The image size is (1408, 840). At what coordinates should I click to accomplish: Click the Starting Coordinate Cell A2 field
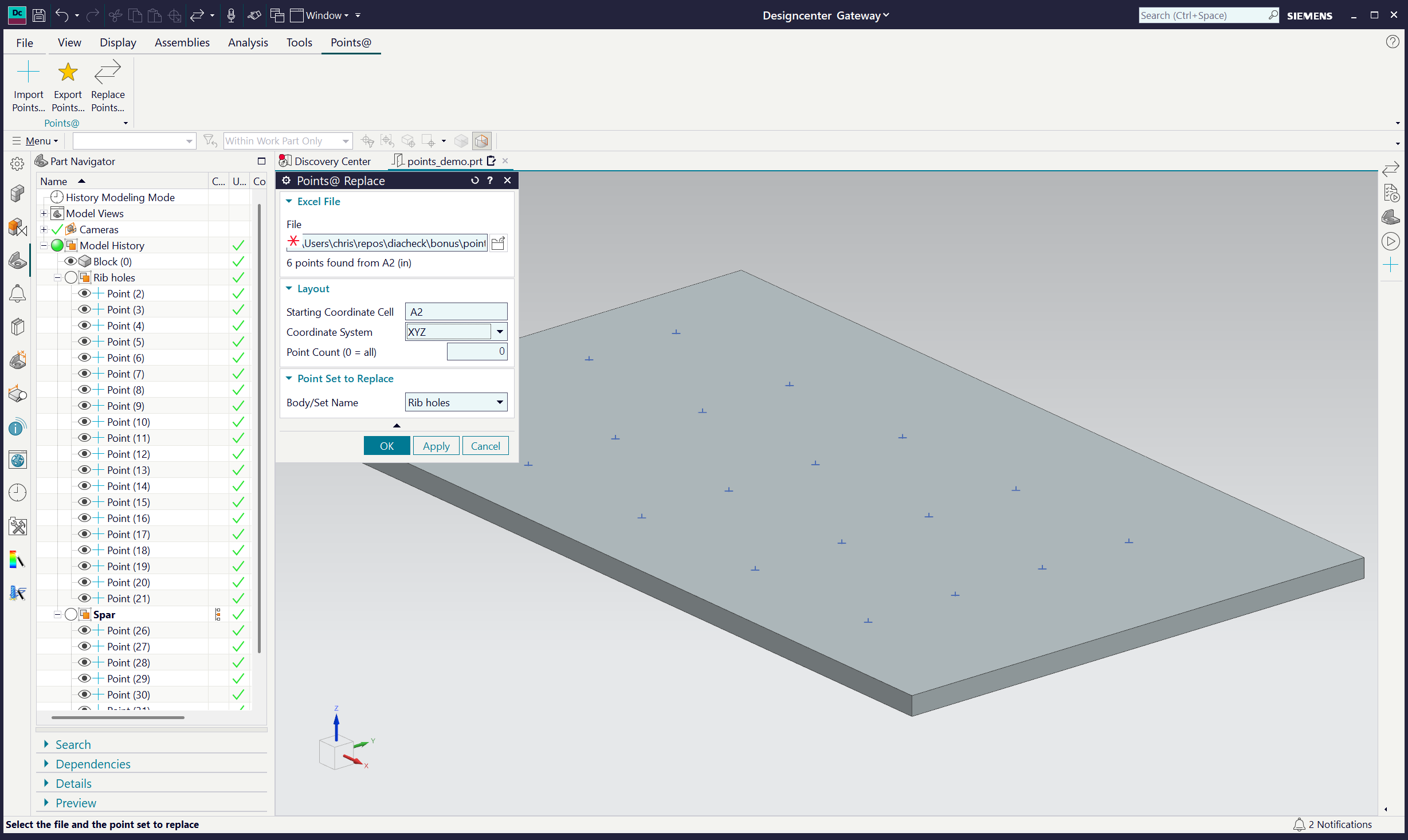coord(456,312)
